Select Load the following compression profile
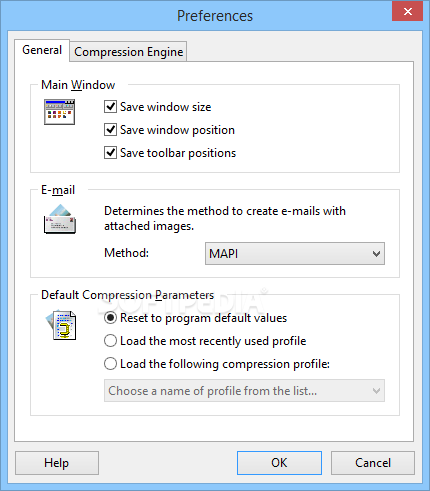The image size is (430, 491). pyautogui.click(x=110, y=364)
